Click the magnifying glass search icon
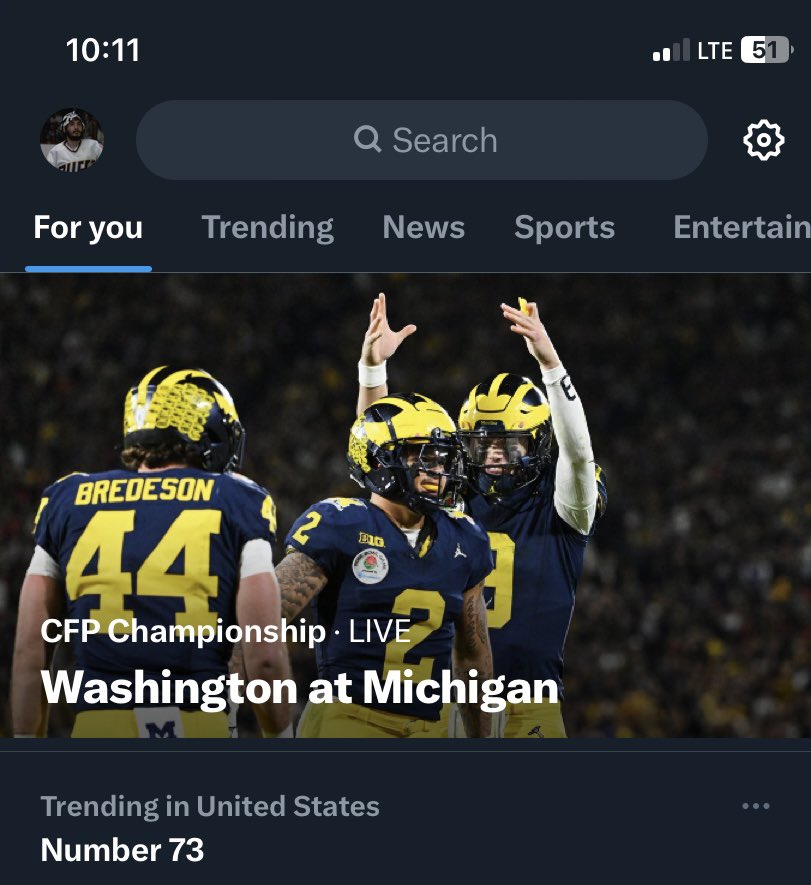 point(367,139)
